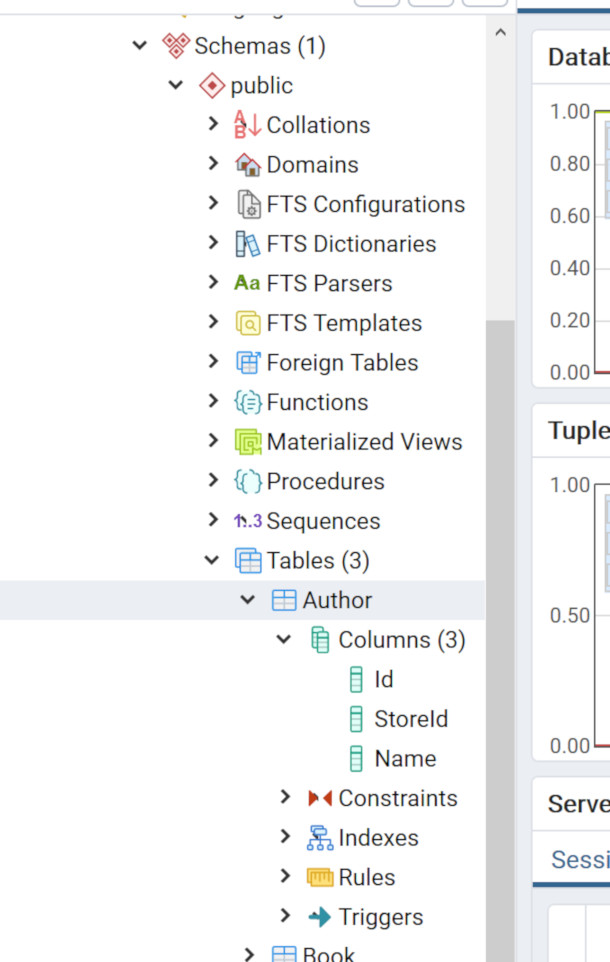Click the FTS Dictionaries books icon
The width and height of the screenshot is (610, 962).
pyautogui.click(x=247, y=244)
